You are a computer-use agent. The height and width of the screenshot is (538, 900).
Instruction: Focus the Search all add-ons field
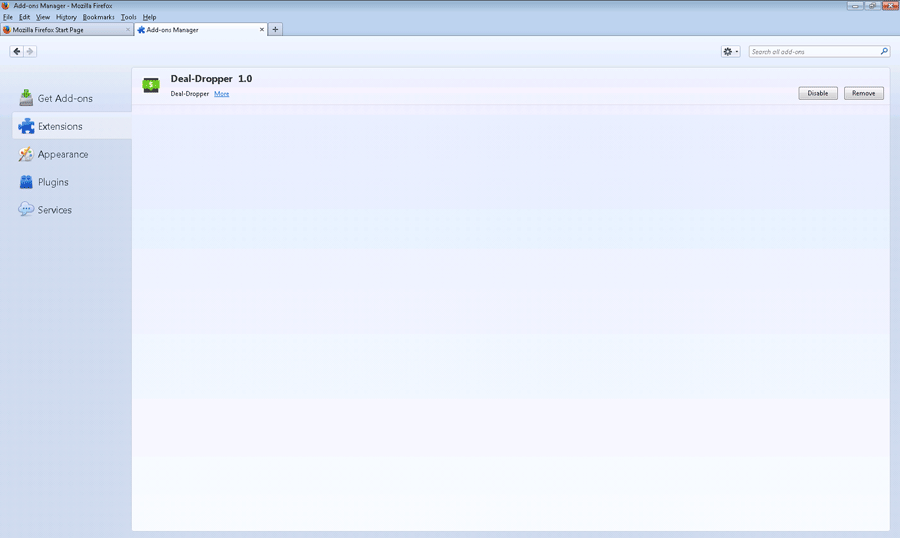point(812,51)
